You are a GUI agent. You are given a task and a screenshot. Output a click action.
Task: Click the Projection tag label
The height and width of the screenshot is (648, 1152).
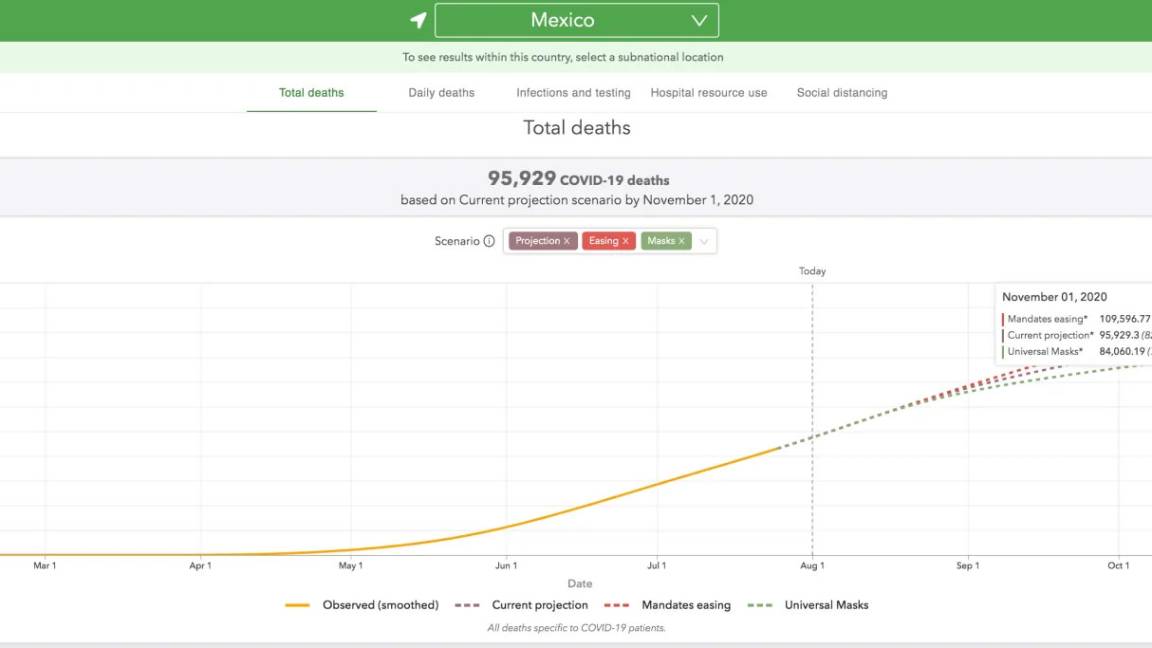pos(537,241)
